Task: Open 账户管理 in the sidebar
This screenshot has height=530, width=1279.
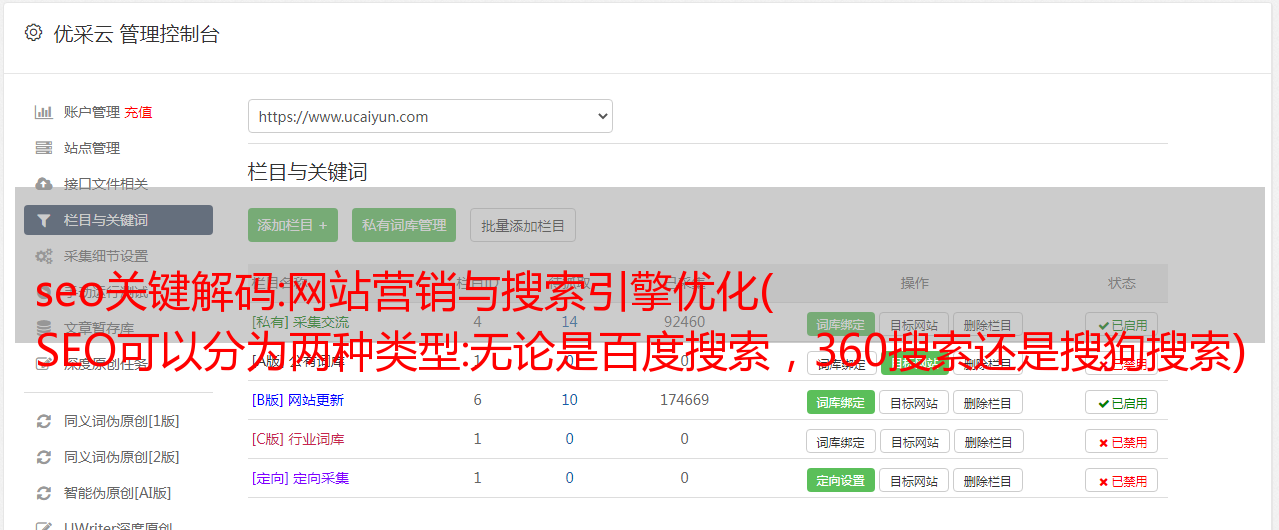Action: tap(92, 112)
